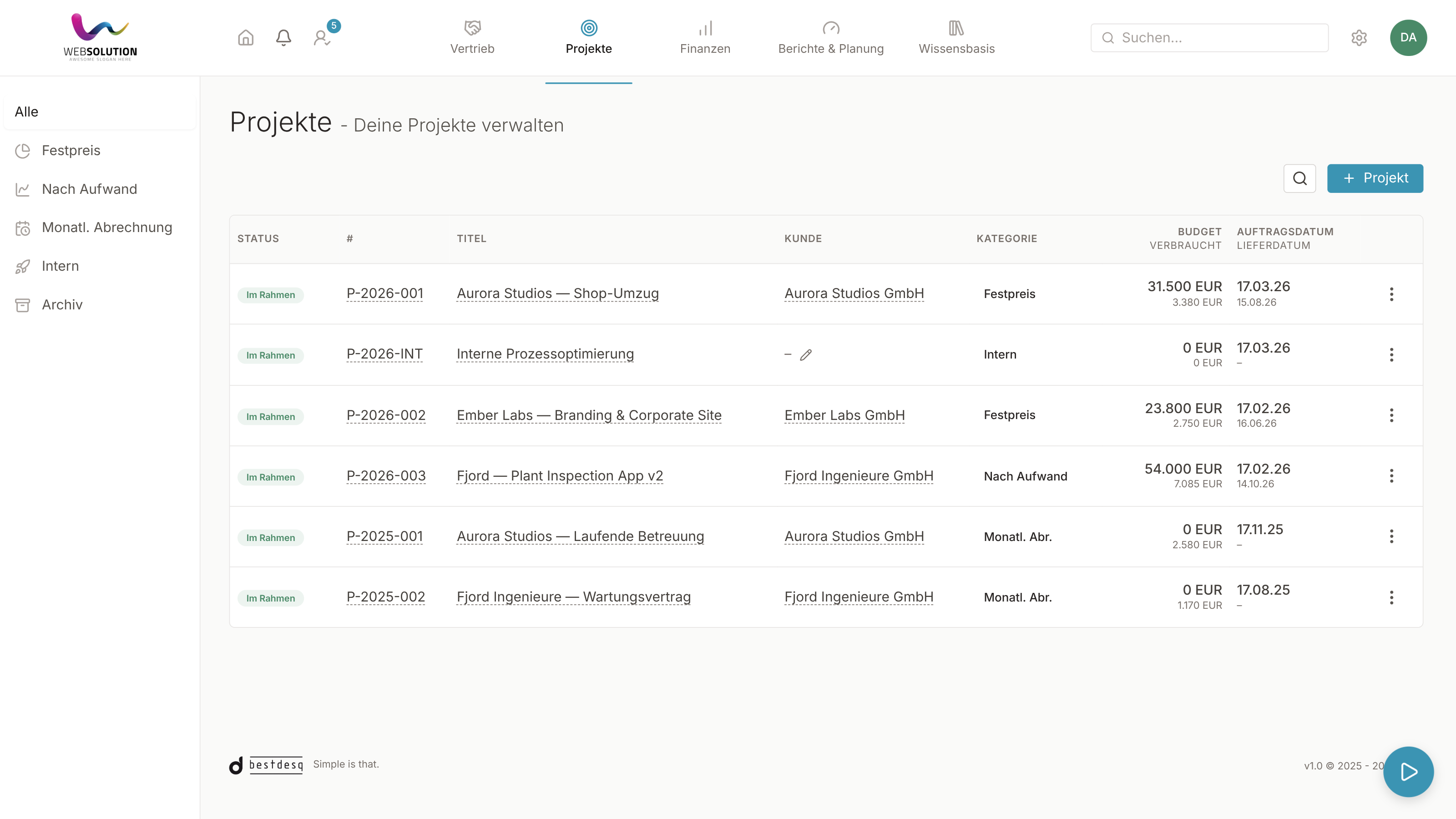This screenshot has width=1456, height=819.
Task: Click the AUFTRAGSDATUM column header
Action: 1285,232
